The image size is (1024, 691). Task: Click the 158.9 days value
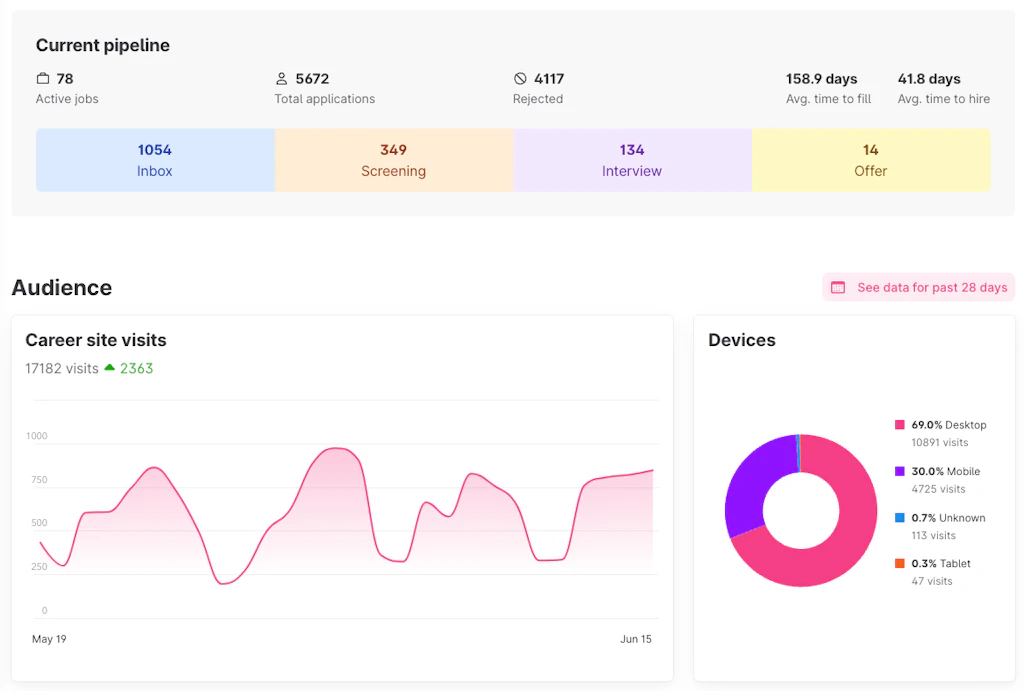click(x=821, y=78)
